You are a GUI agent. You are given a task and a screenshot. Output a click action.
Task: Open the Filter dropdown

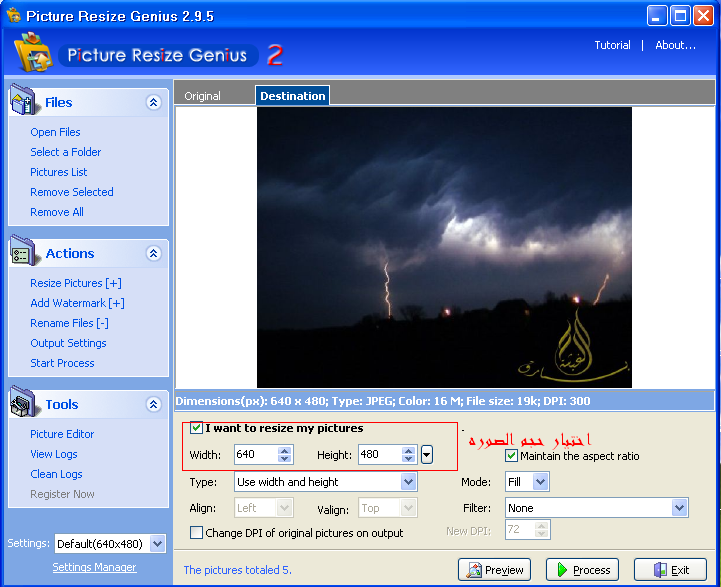680,508
